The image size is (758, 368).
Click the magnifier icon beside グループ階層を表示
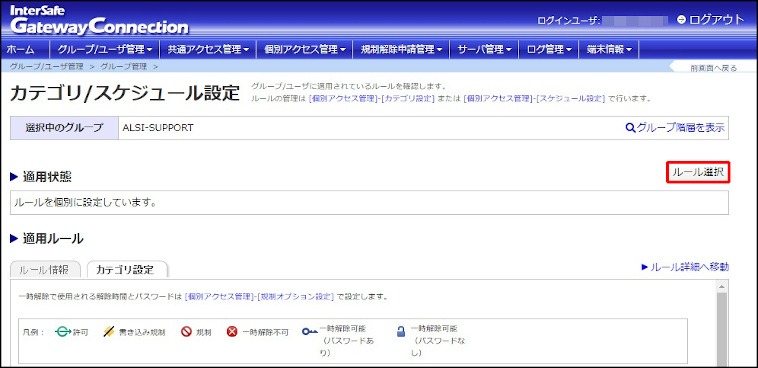coord(630,128)
